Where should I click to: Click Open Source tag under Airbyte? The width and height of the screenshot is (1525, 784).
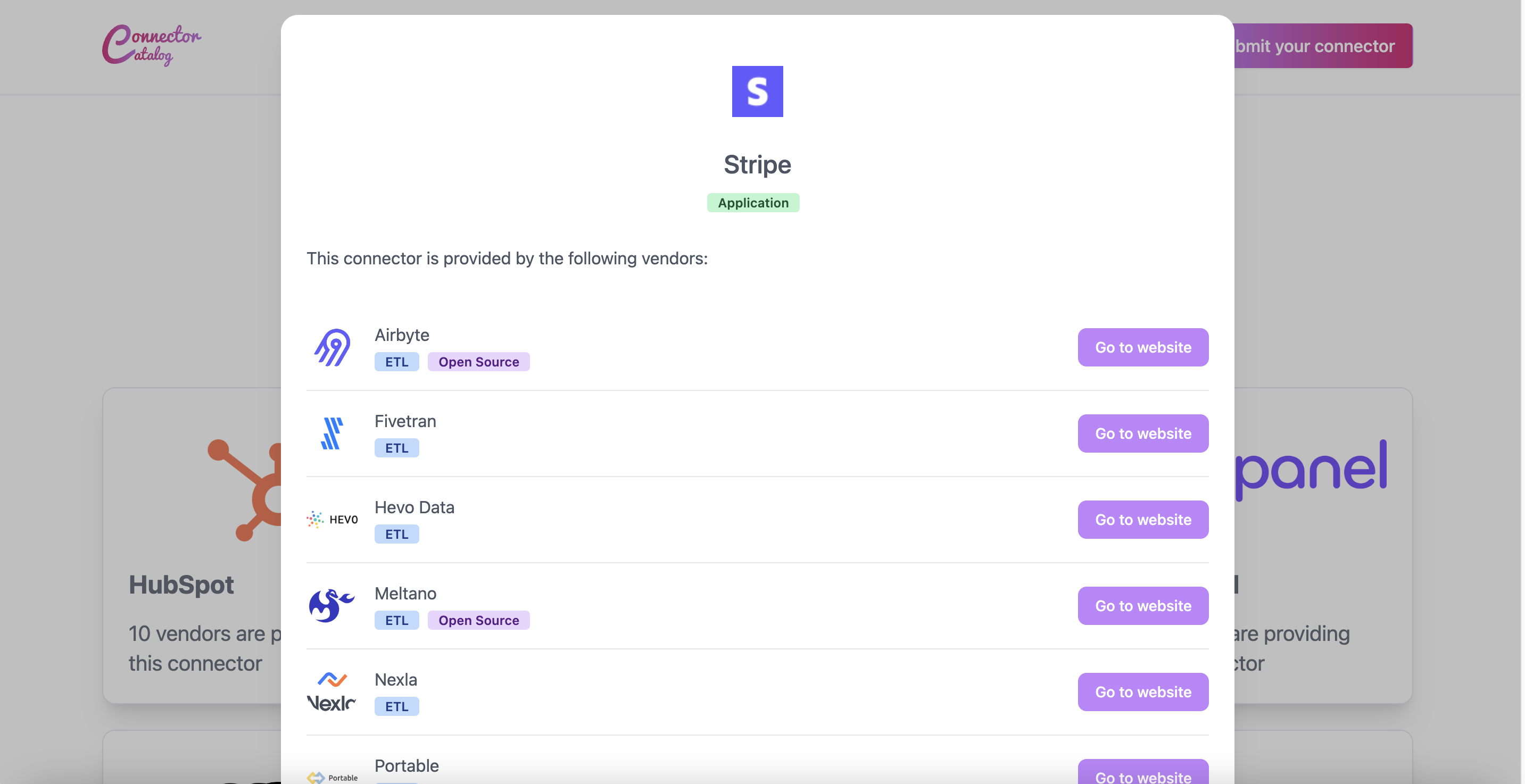(478, 362)
